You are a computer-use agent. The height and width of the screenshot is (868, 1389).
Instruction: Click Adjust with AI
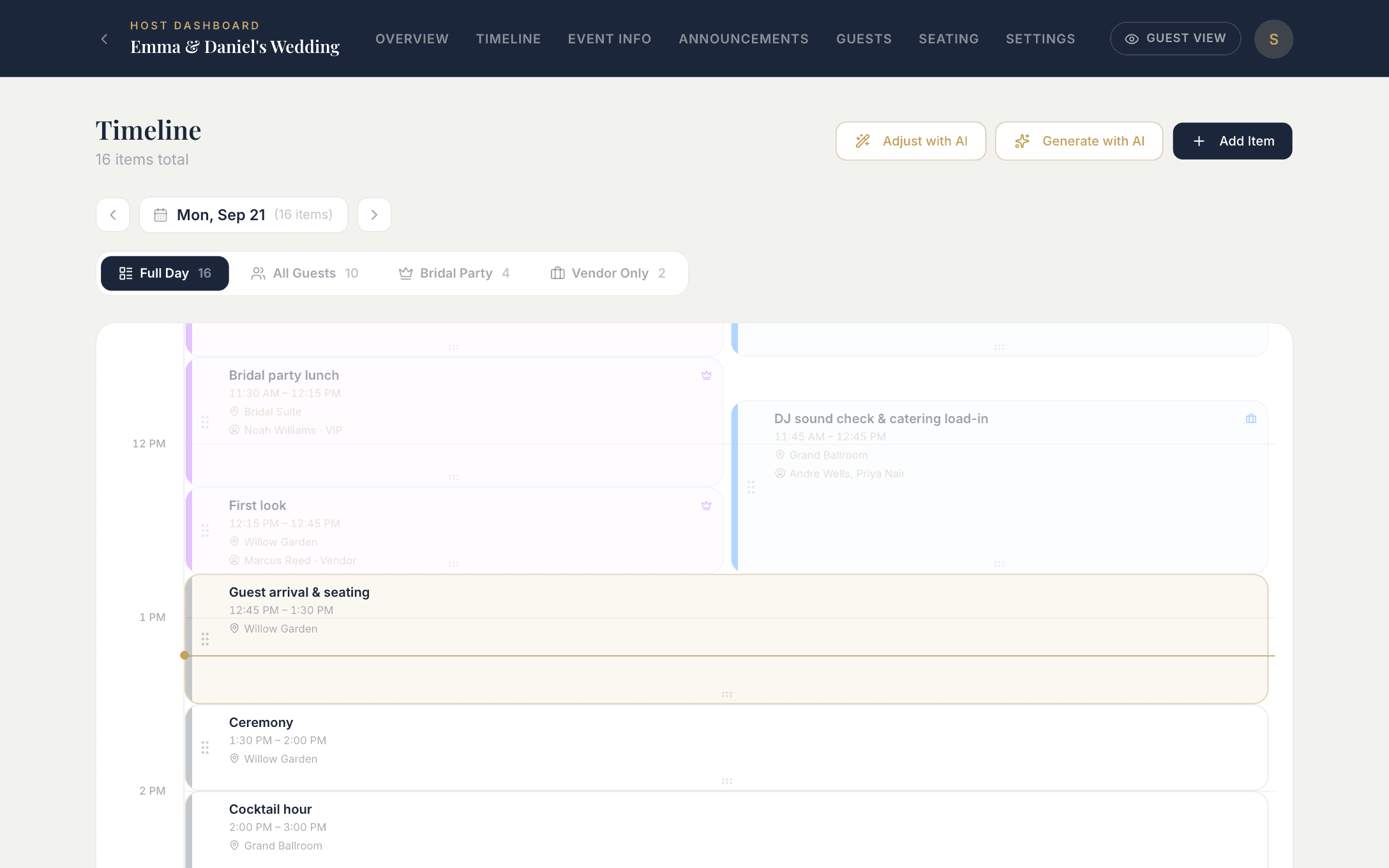911,141
